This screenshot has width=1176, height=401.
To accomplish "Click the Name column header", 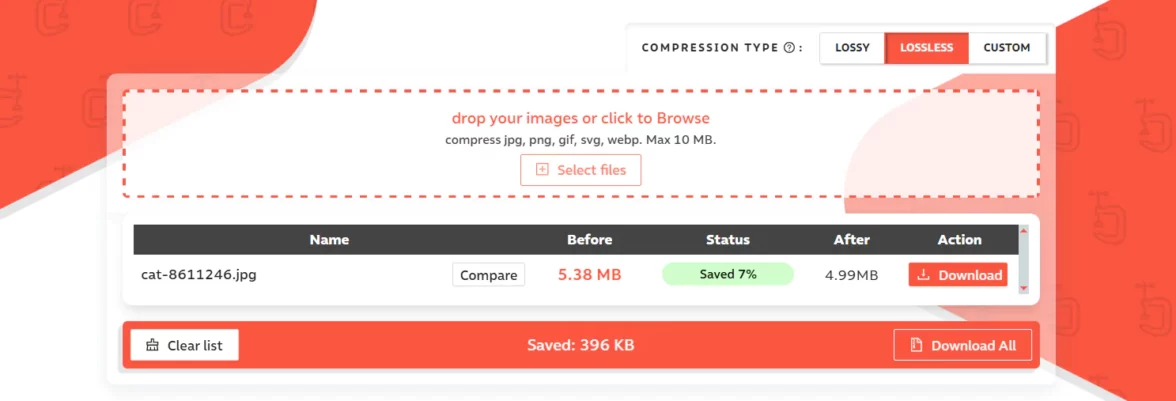I will 329,240.
